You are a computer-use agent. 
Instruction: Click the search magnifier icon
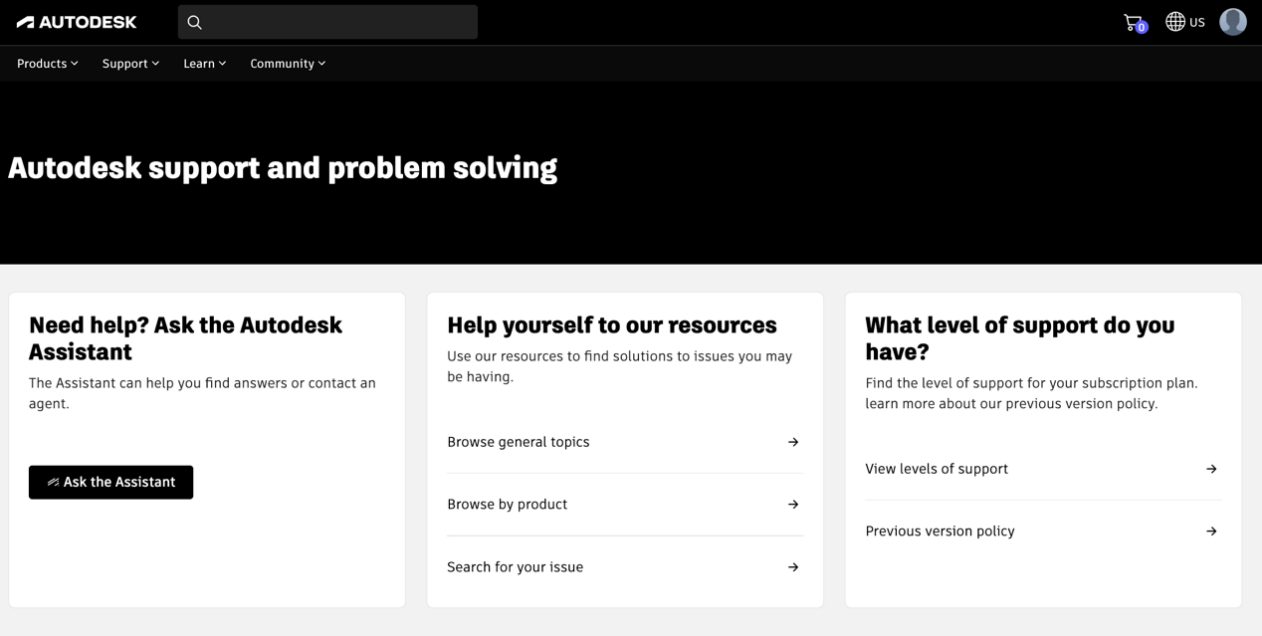193,21
